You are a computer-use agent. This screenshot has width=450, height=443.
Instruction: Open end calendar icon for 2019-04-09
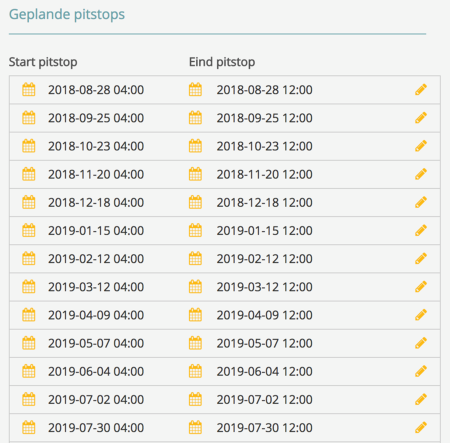(x=195, y=315)
